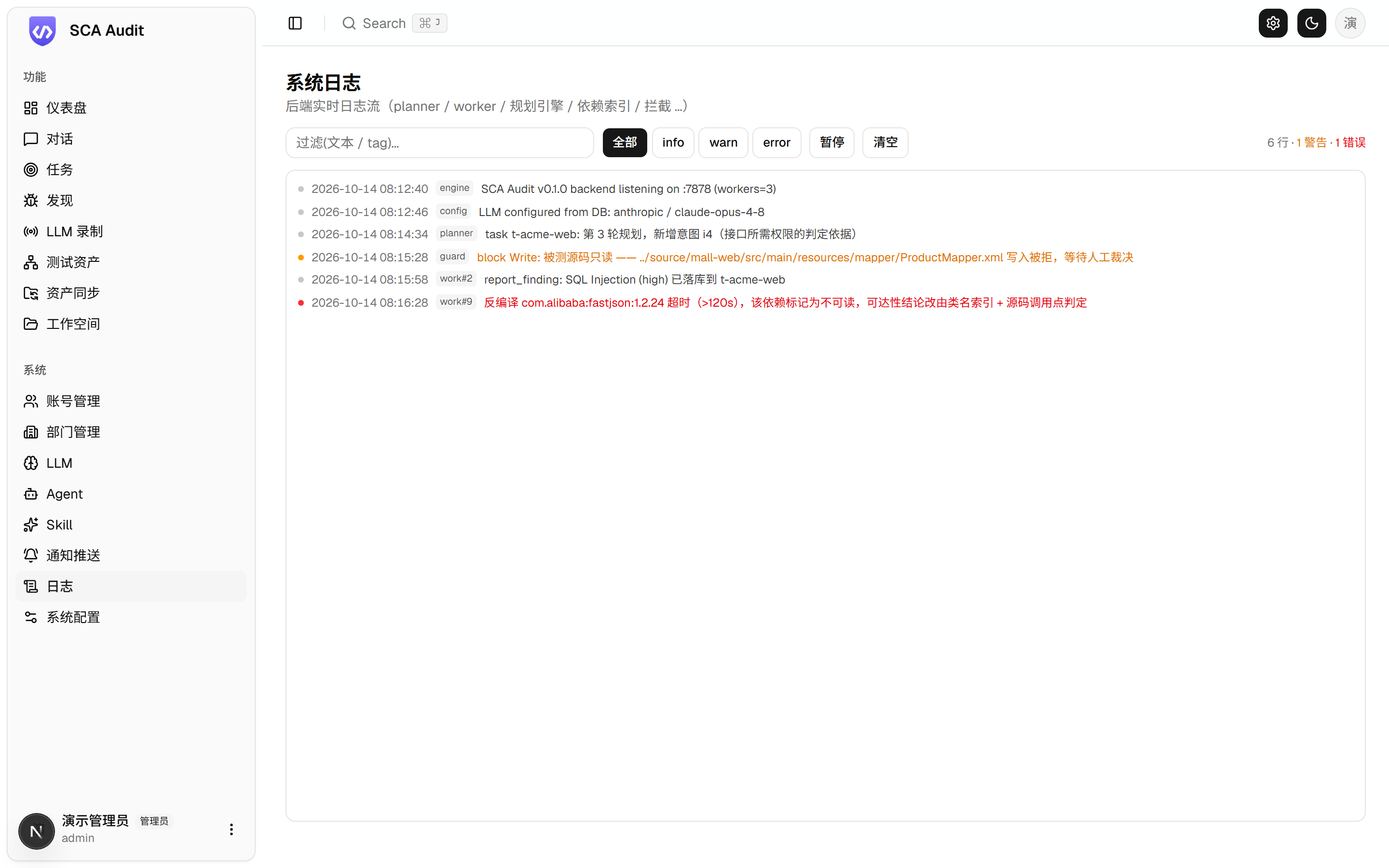The width and height of the screenshot is (1389, 868).
Task: Filter logs by info level
Action: (673, 142)
